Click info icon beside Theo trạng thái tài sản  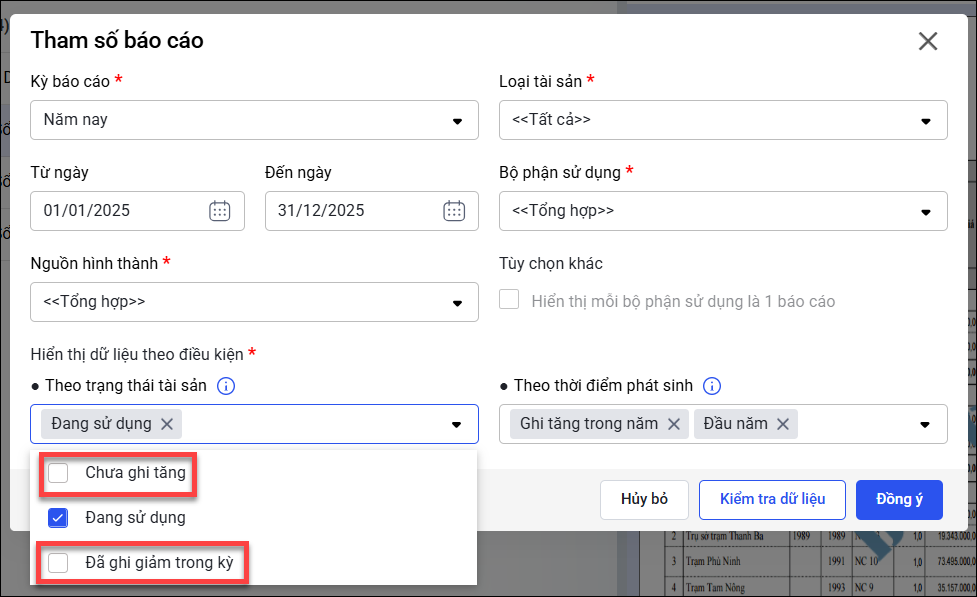(226, 386)
